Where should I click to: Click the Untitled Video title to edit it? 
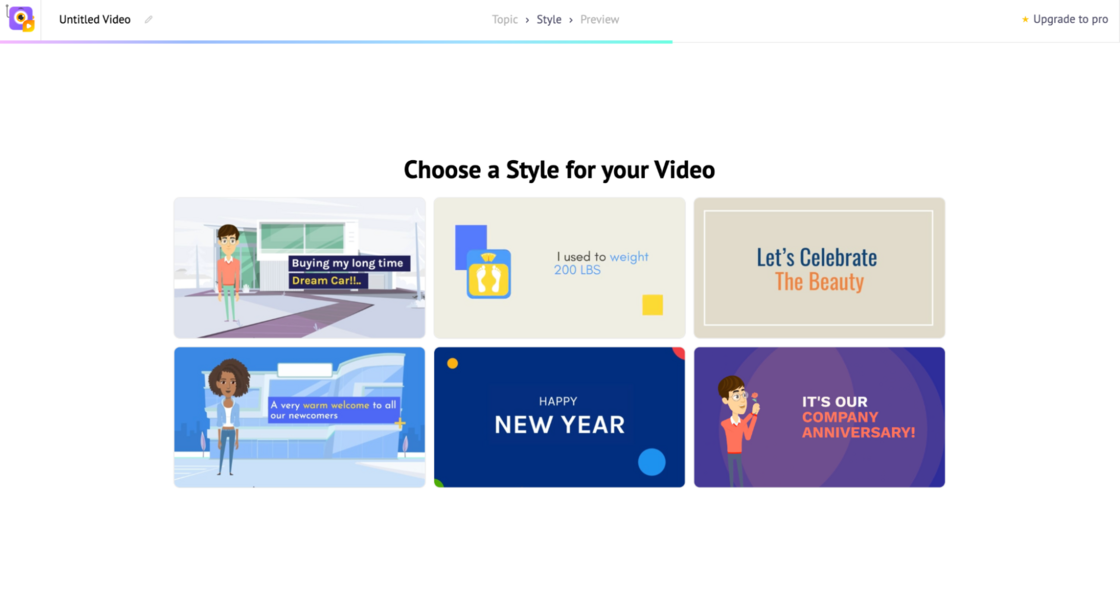tap(94, 19)
